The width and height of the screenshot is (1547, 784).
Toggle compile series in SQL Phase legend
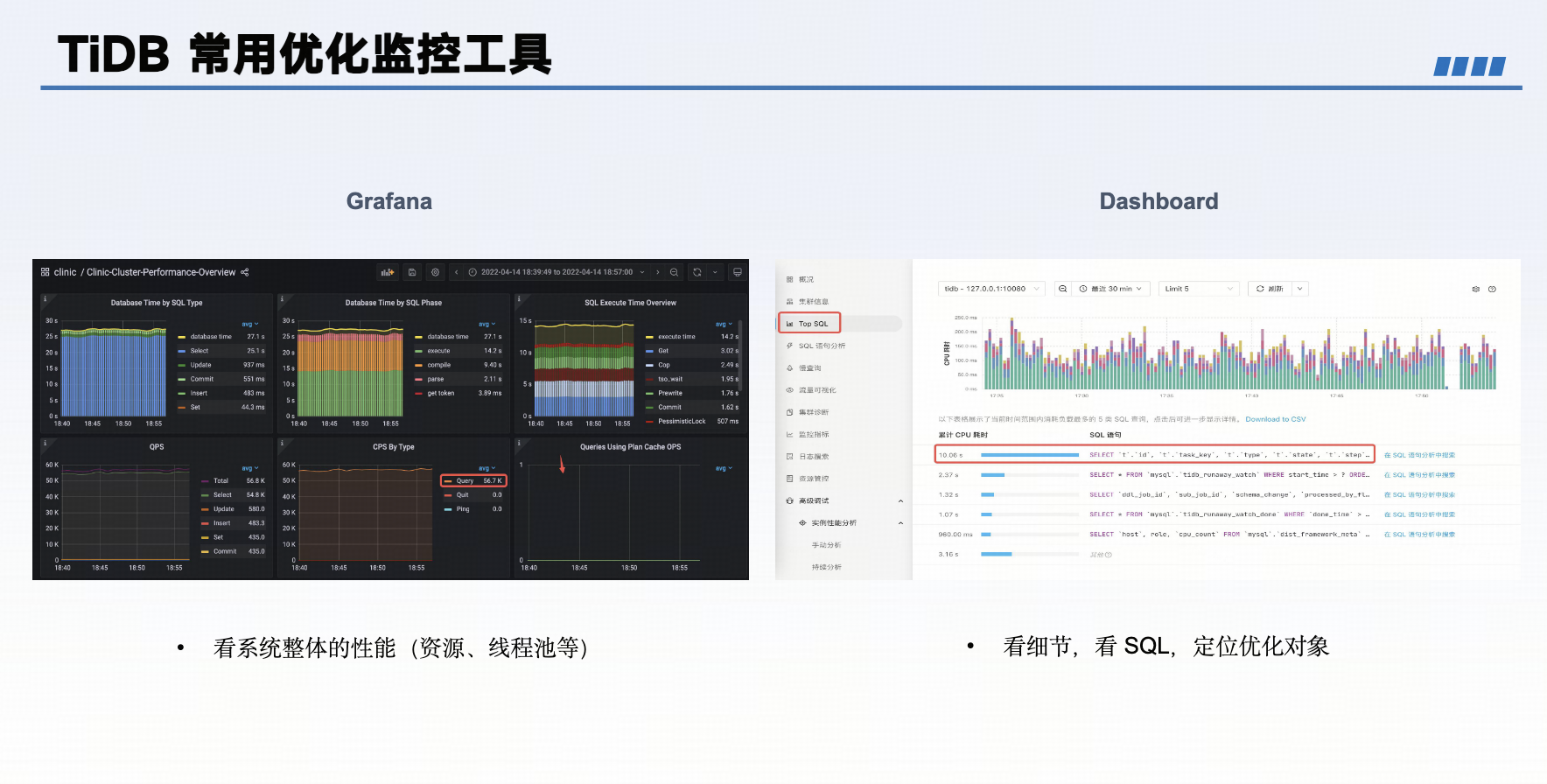(x=438, y=365)
